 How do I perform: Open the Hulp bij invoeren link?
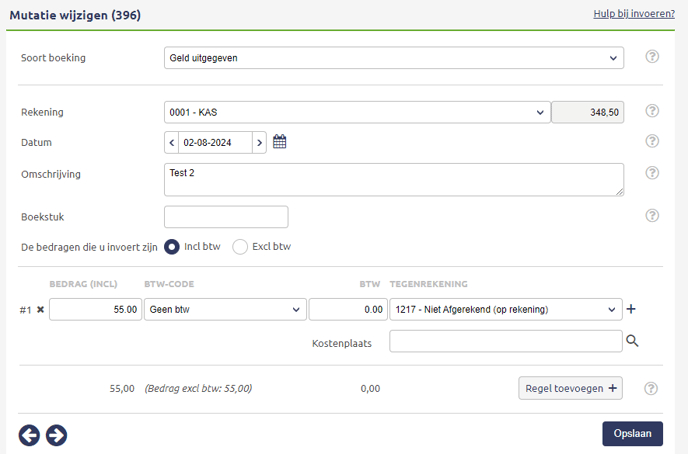coord(634,14)
